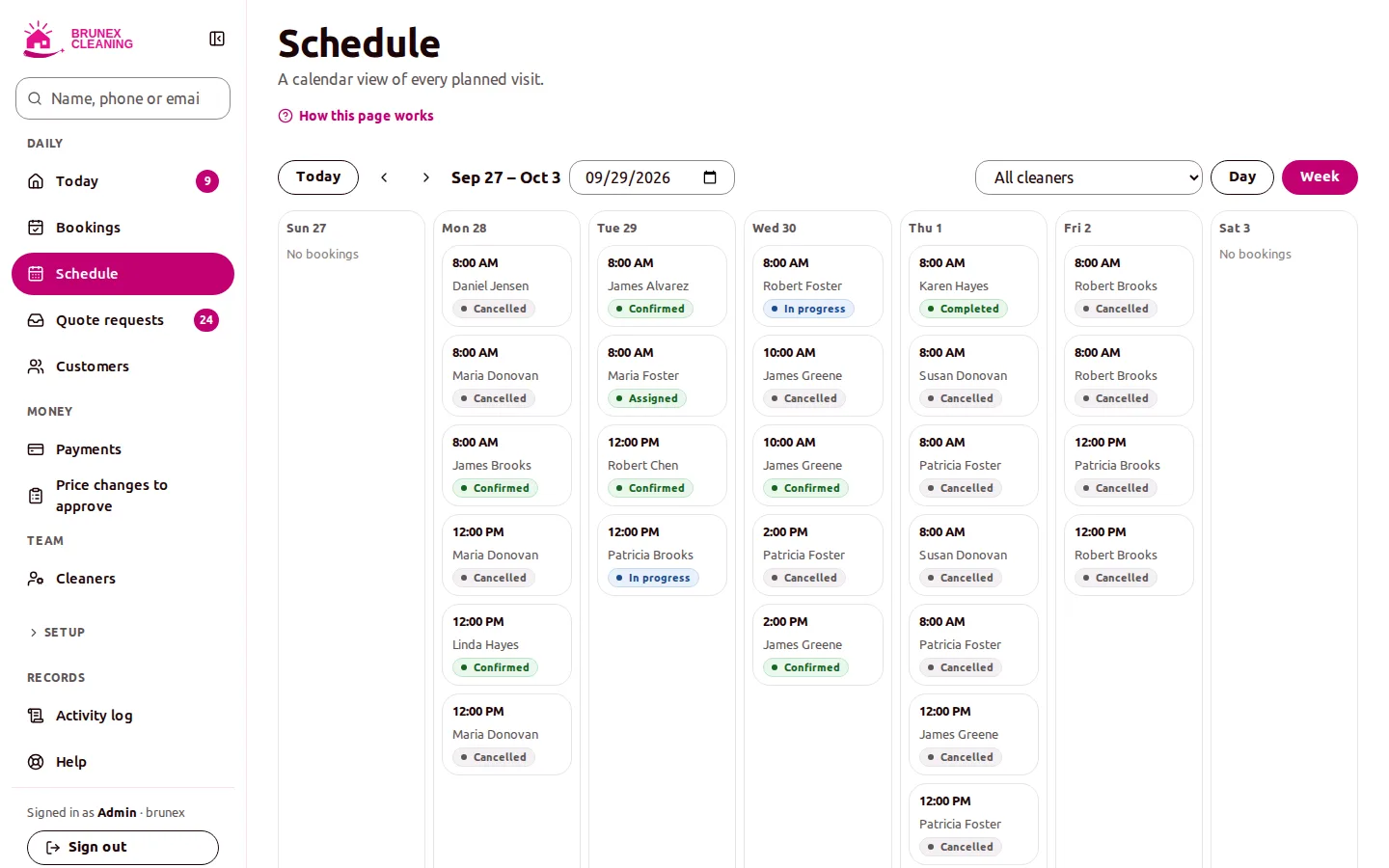Viewport: 1389px width, 868px height.
Task: Click the Quote requests inbox icon
Action: point(36,320)
